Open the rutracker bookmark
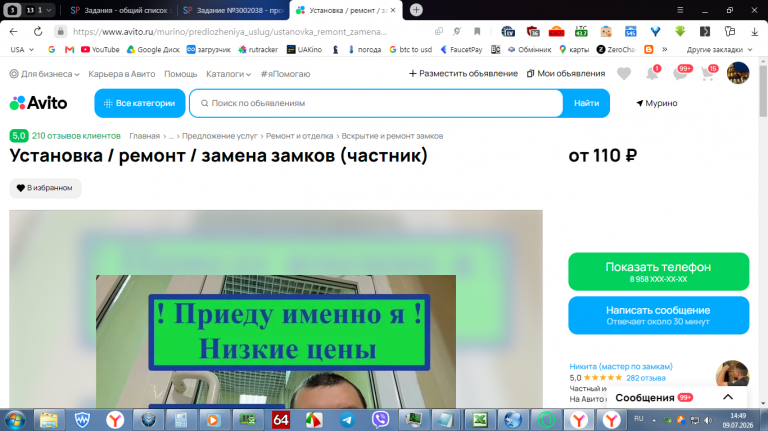768x431 pixels. (x=258, y=49)
